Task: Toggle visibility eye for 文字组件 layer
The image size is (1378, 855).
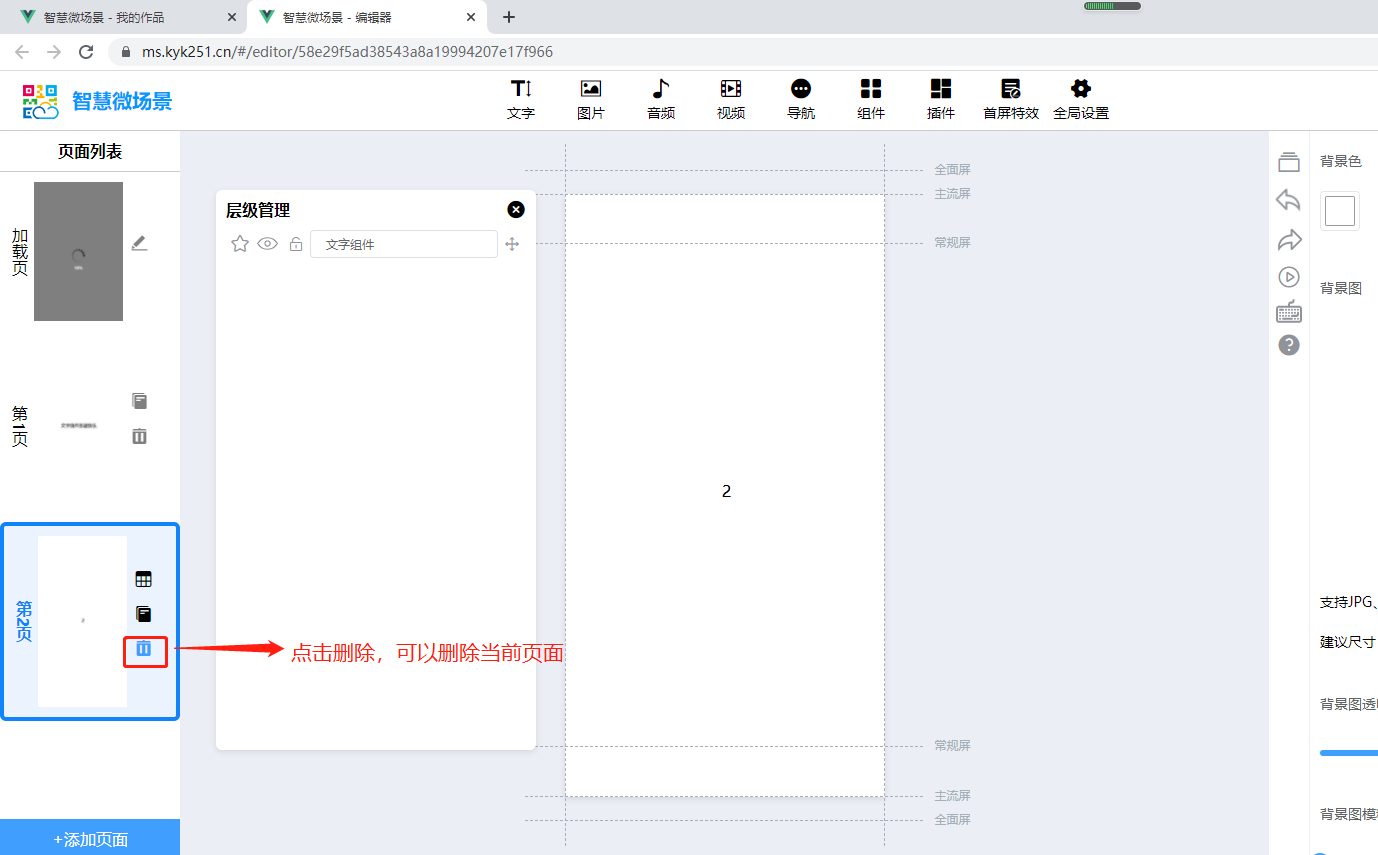Action: (267, 244)
